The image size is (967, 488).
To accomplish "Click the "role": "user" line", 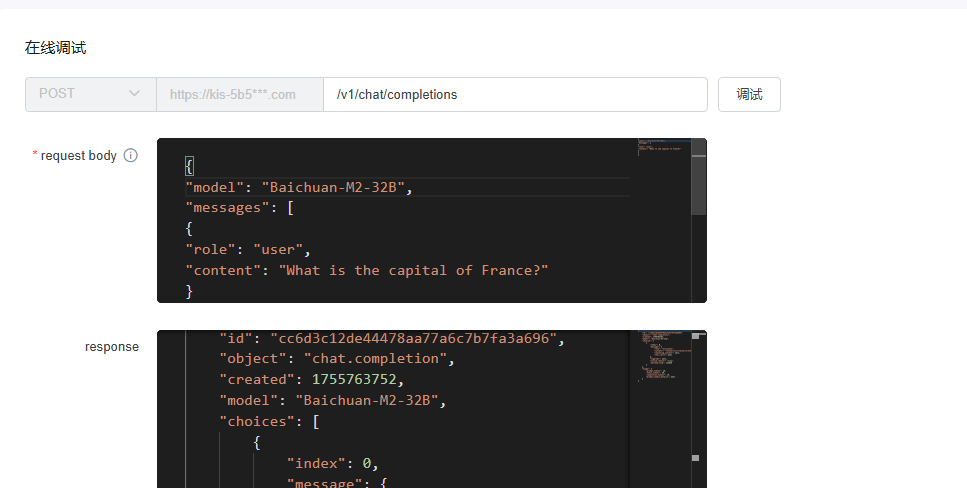I will 248,249.
